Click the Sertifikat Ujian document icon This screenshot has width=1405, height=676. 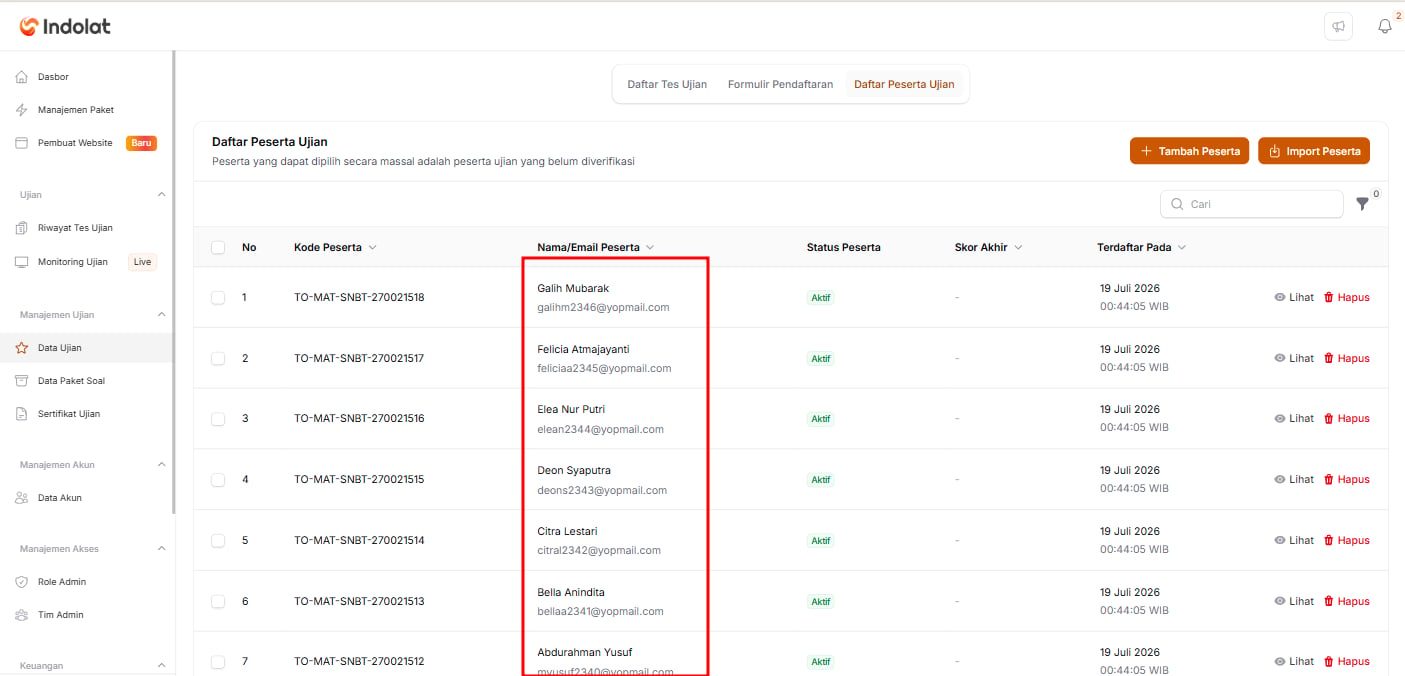click(x=22, y=414)
